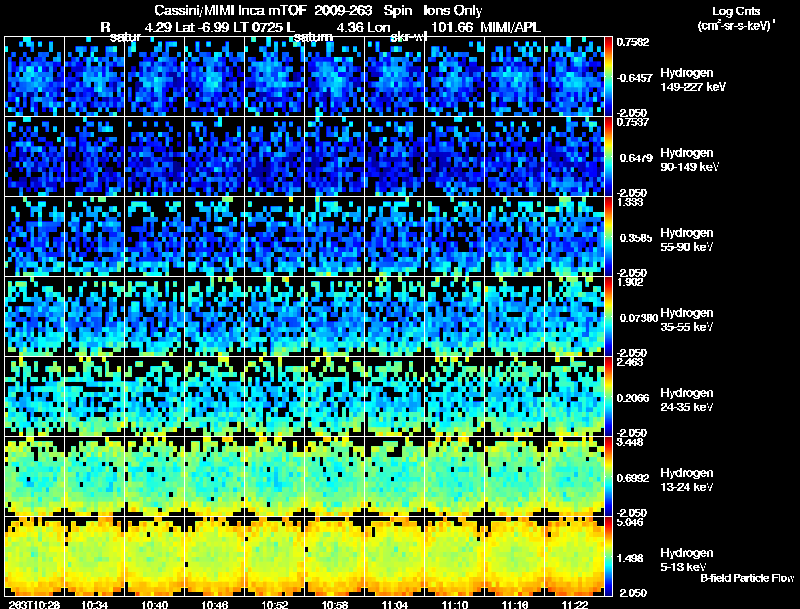
Task: Select the 5-13 keV image above 10:58
Action: coord(335,557)
